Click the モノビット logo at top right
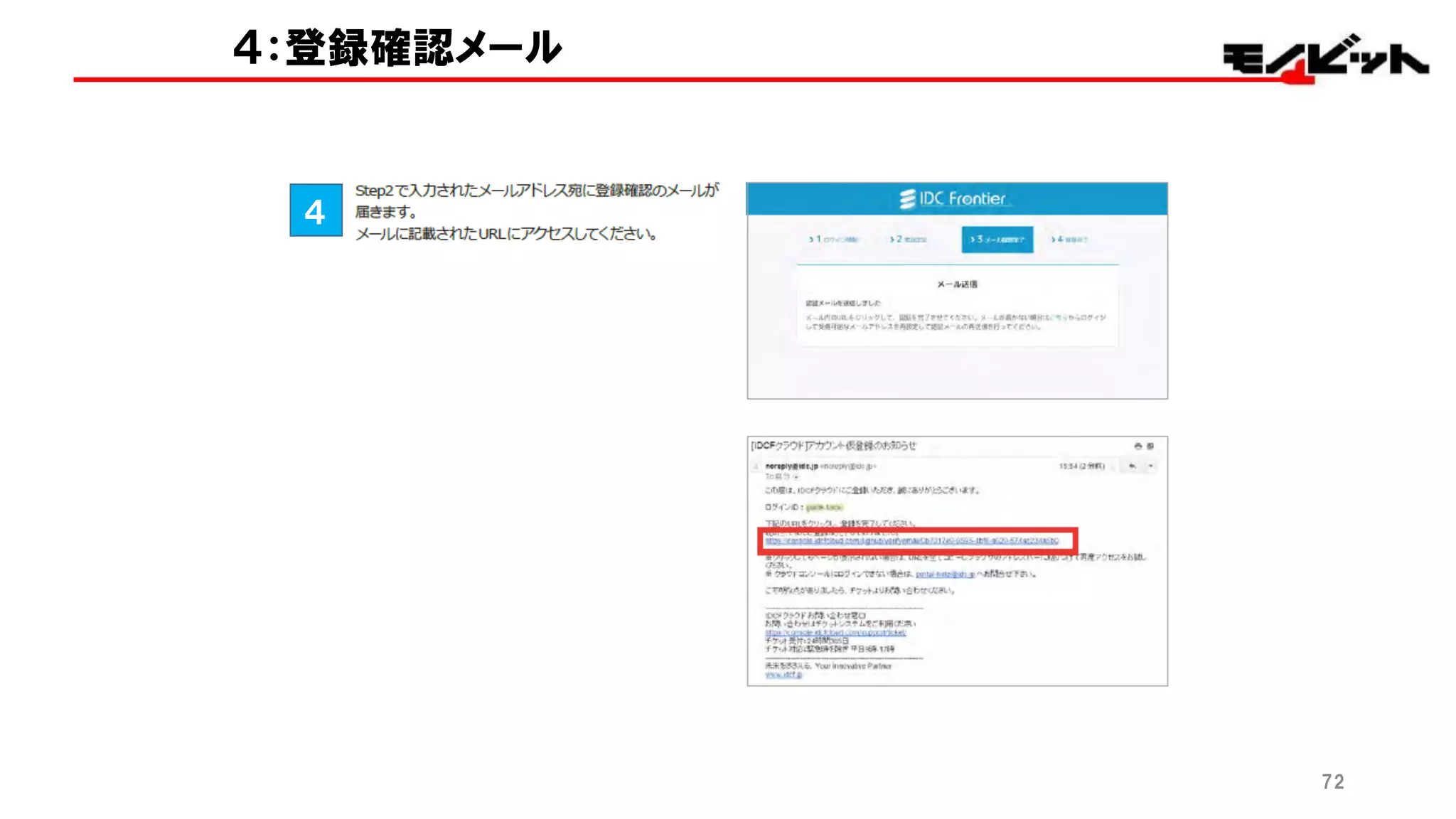Image resolution: width=1456 pixels, height=819 pixels. pyautogui.click(x=1325, y=58)
